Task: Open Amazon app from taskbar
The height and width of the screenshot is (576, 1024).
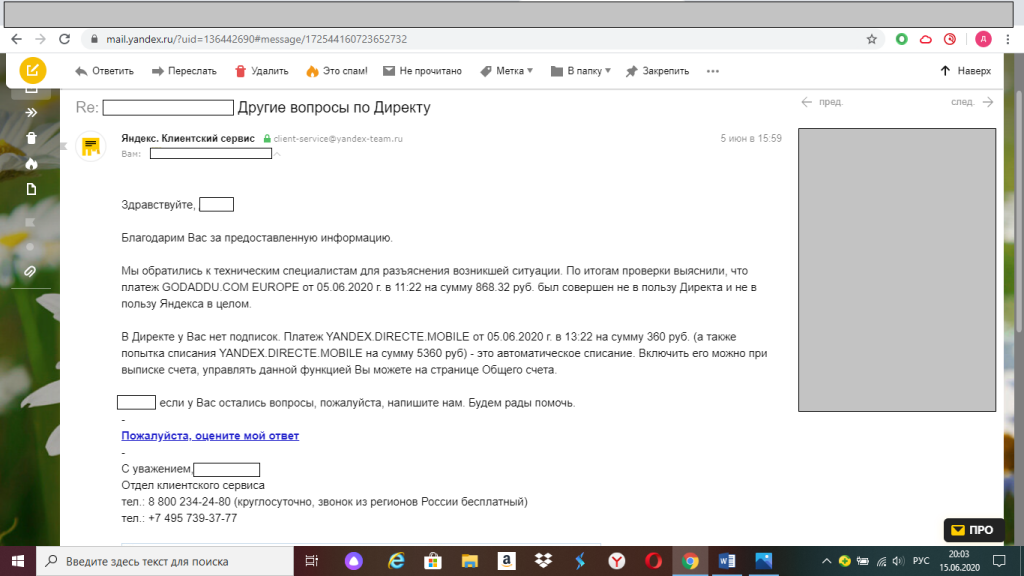Action: tap(506, 561)
